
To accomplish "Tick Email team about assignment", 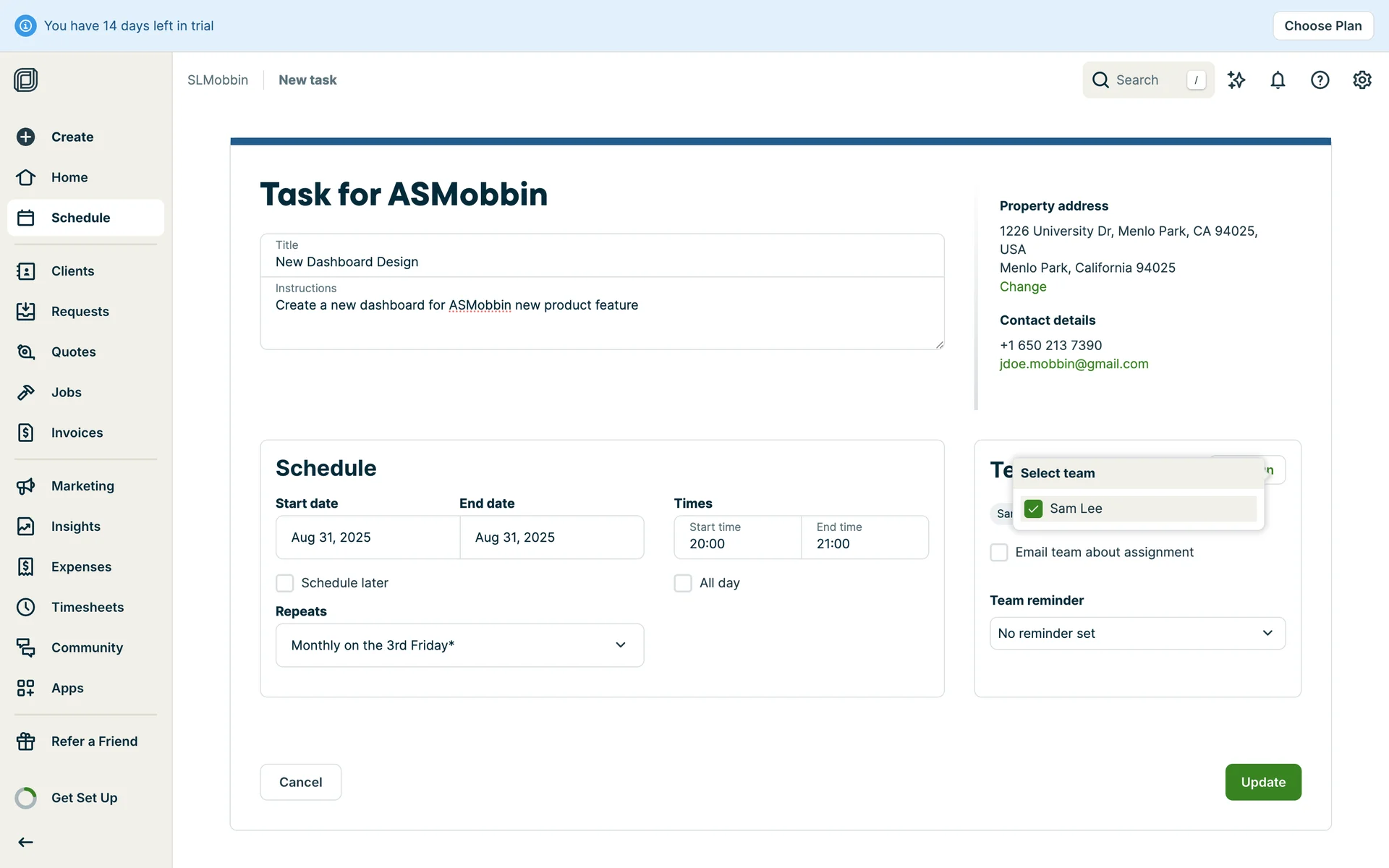I will click(998, 553).
